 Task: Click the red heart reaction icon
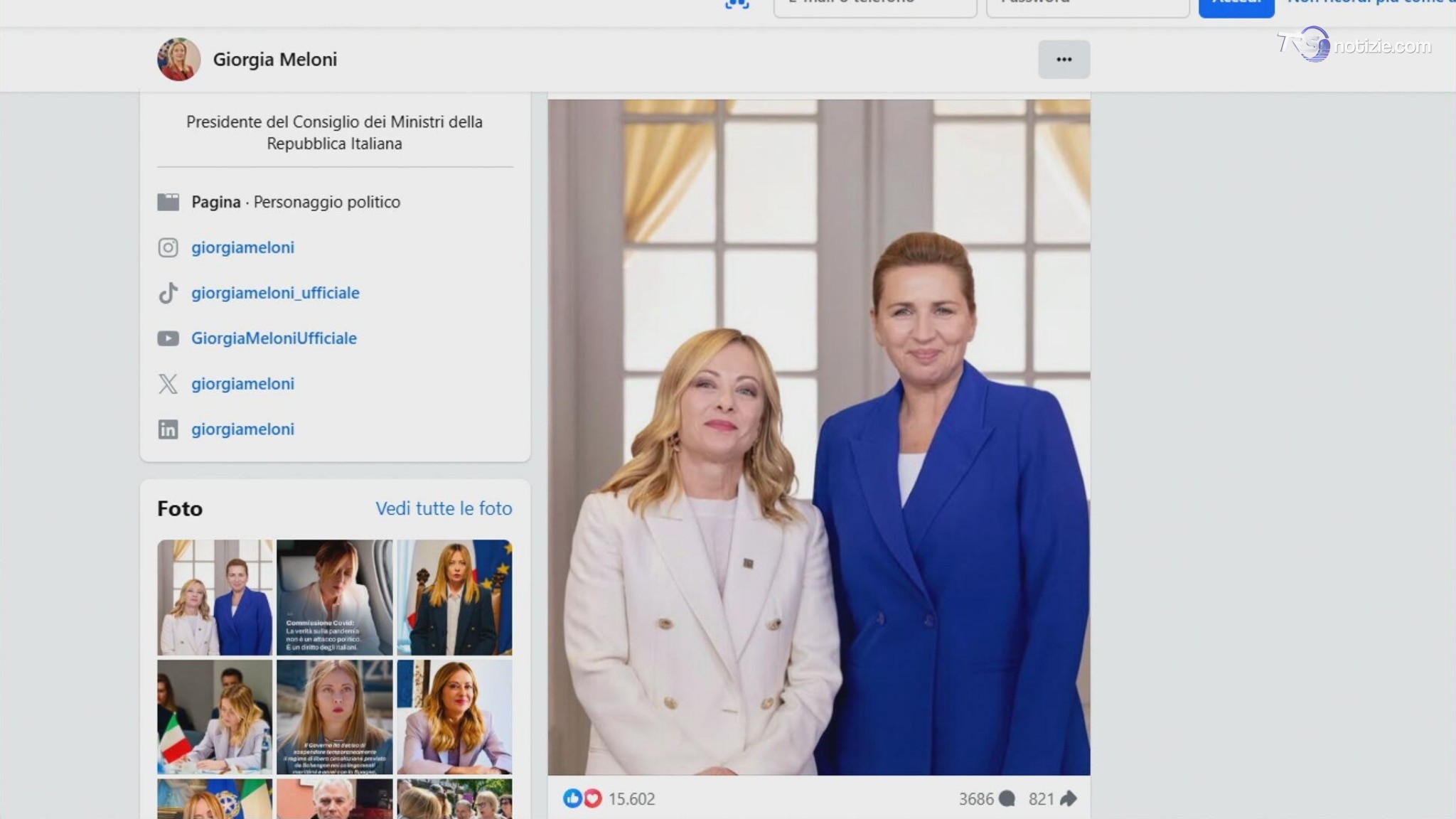tap(592, 798)
